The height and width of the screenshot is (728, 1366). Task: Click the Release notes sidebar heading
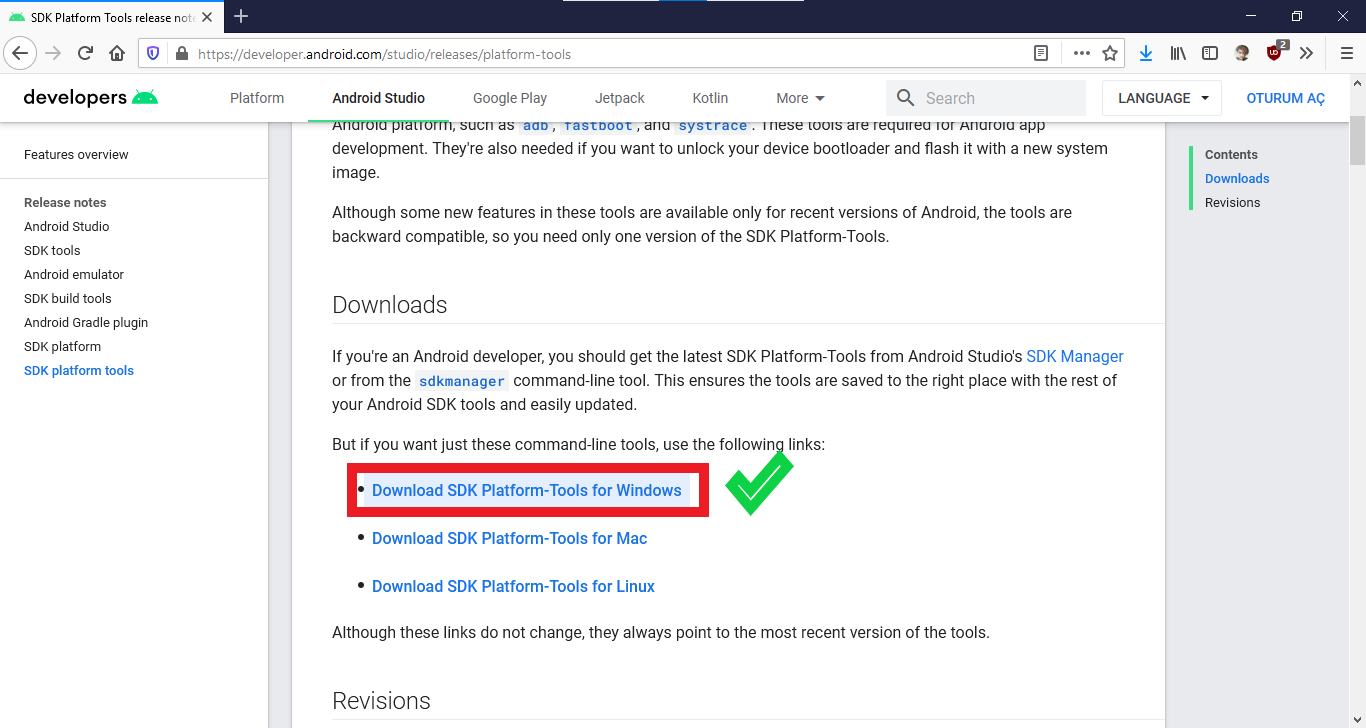pos(65,203)
